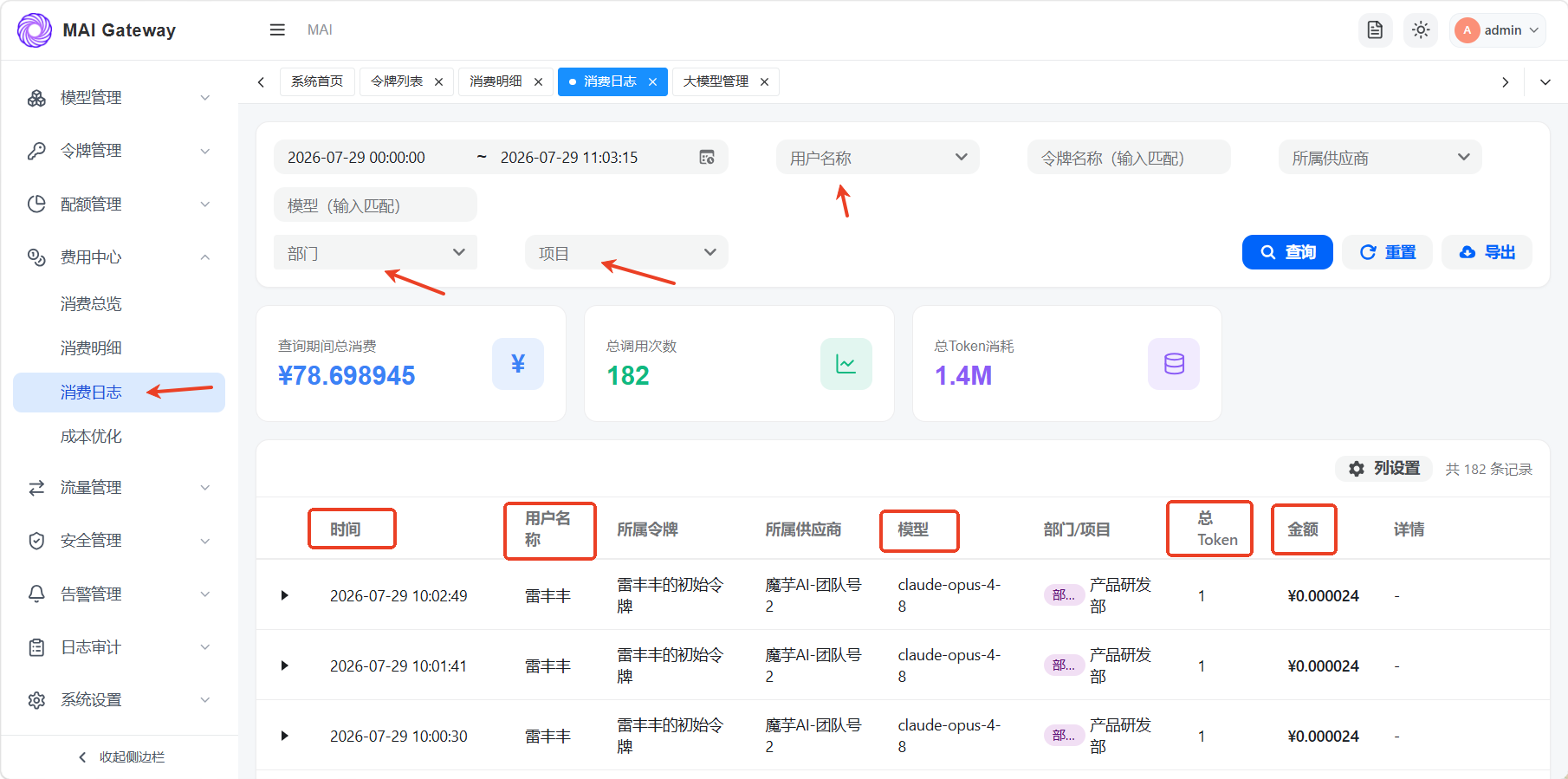The height and width of the screenshot is (779, 1568).
Task: Expand the 10:02:49 log row
Action: tap(284, 595)
